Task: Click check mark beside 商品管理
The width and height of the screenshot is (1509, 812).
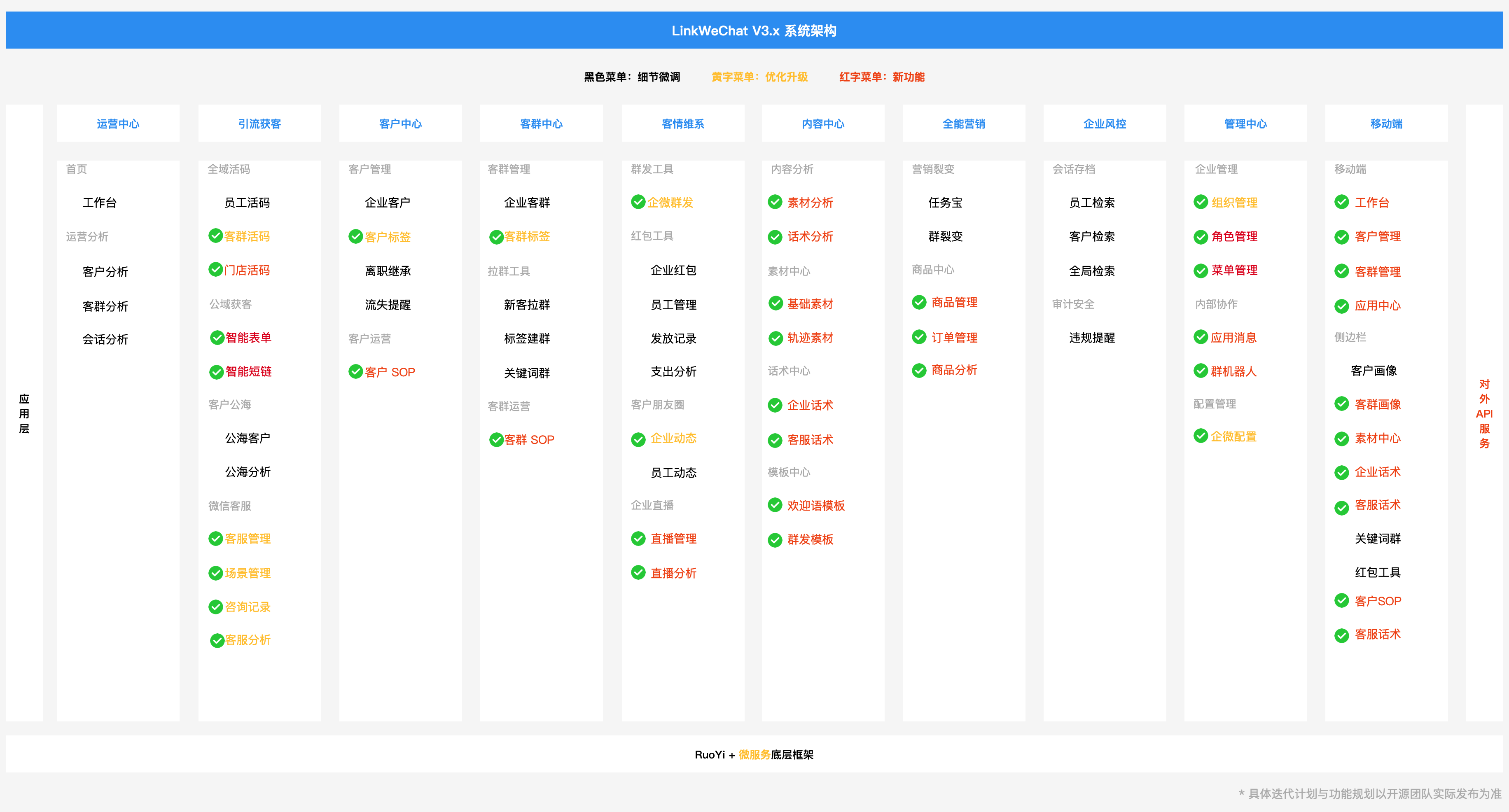Action: [x=919, y=302]
